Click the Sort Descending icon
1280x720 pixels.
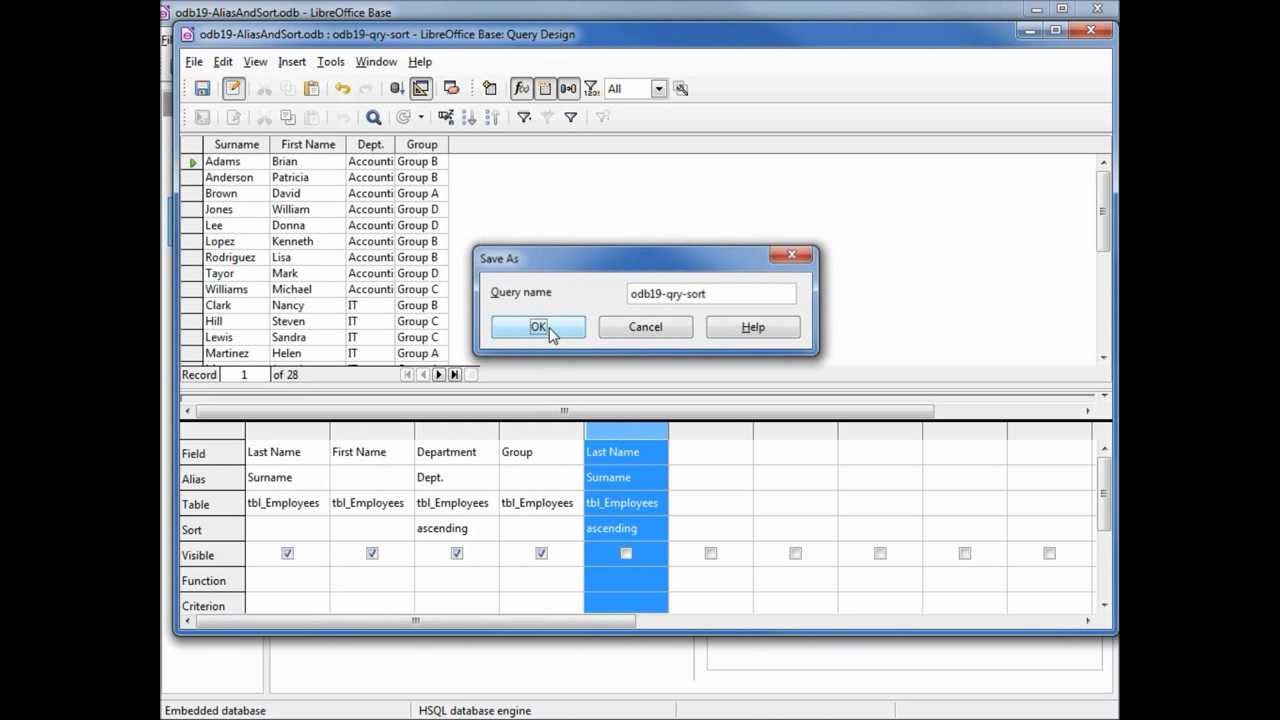(x=492, y=117)
